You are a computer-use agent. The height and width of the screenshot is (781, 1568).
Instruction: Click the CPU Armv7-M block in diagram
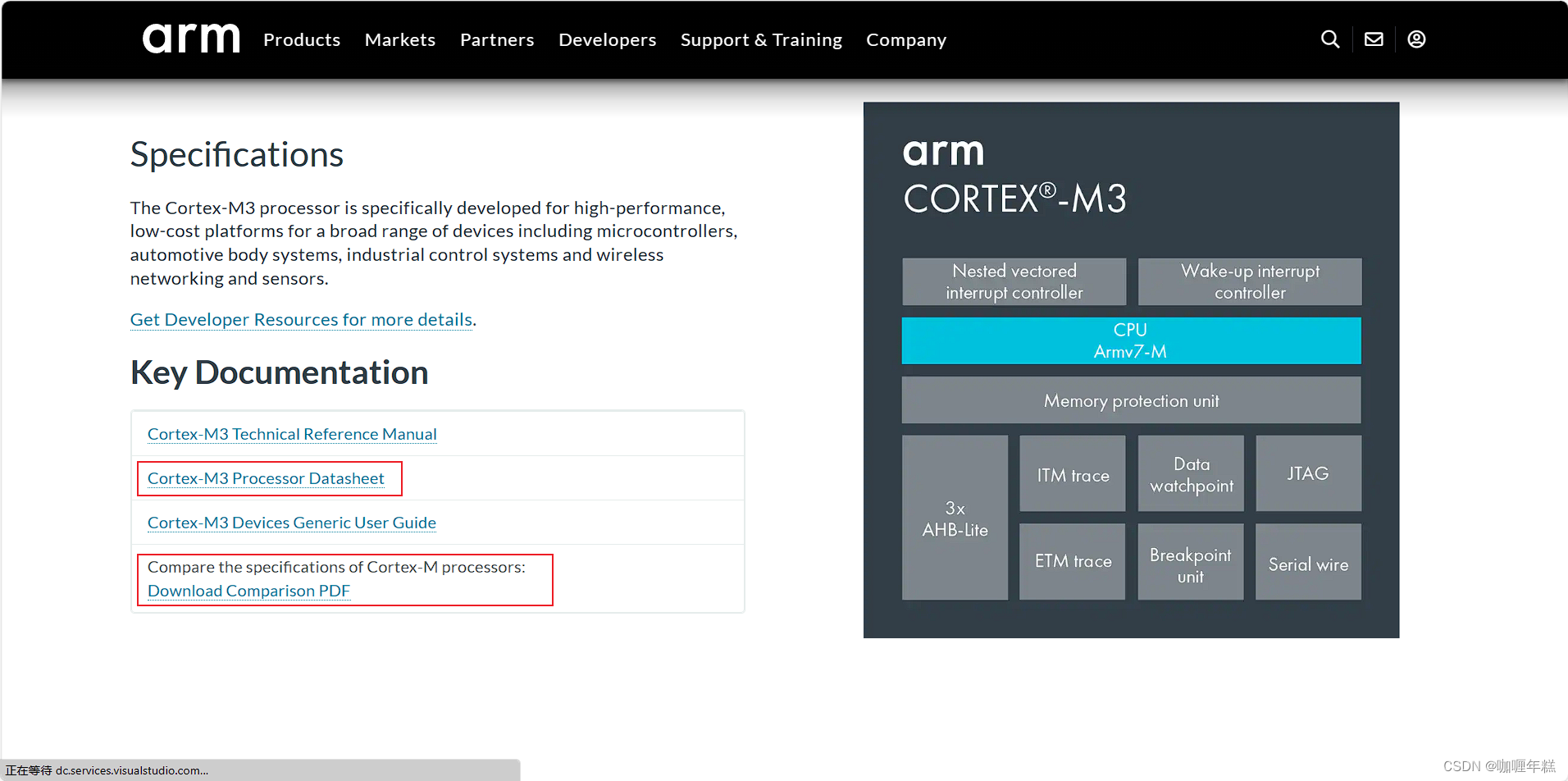[x=1131, y=340]
